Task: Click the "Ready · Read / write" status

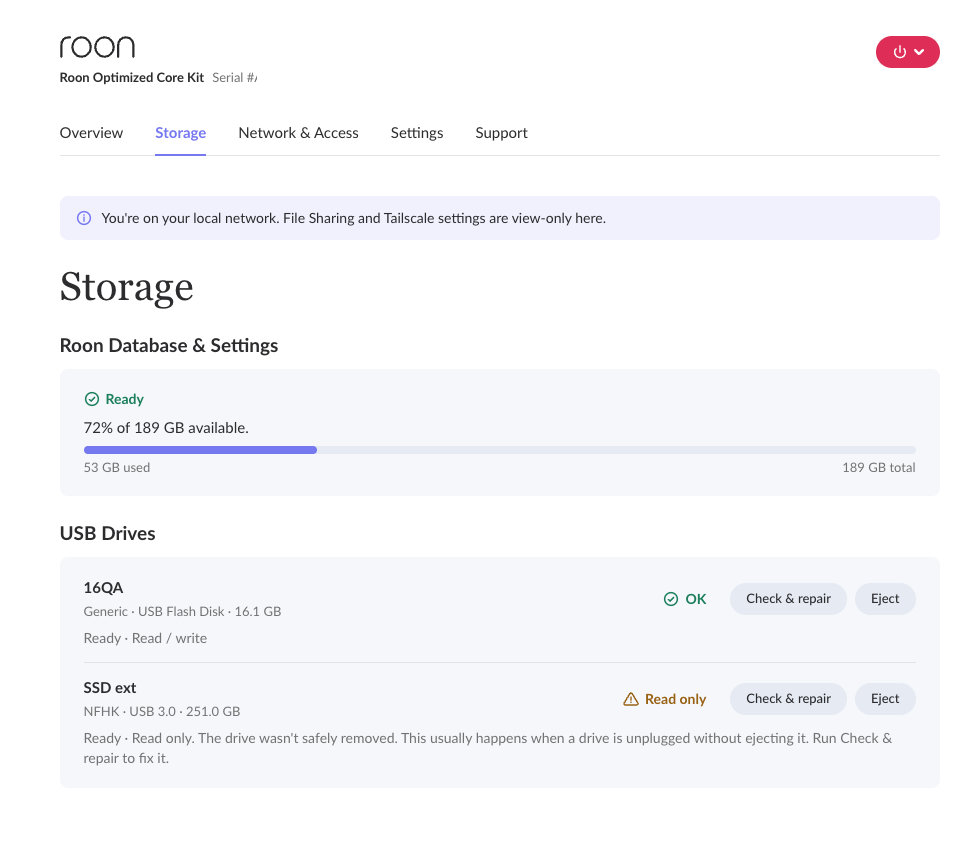Action: pyautogui.click(x=145, y=639)
